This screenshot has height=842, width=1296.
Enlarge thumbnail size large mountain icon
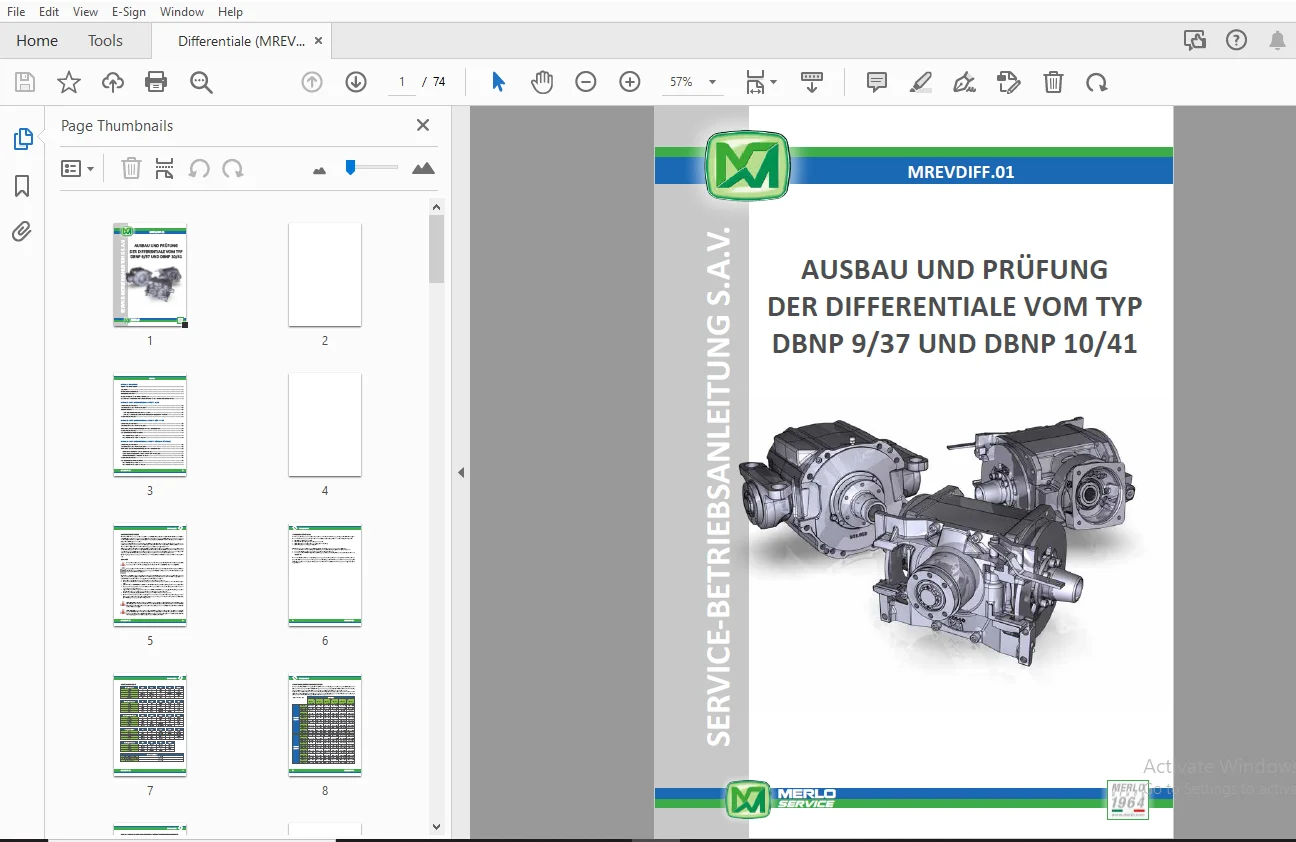424,168
